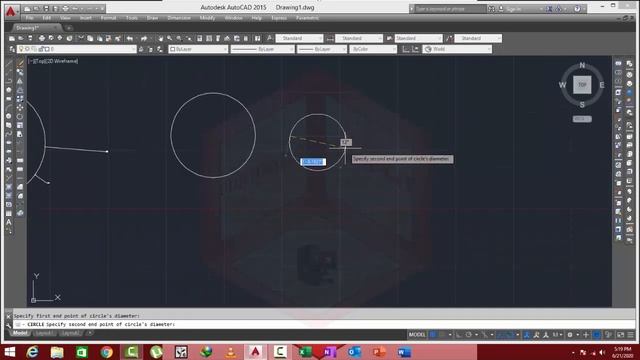Click the dynamic input diameter value box
The image size is (640, 360).
tap(313, 162)
